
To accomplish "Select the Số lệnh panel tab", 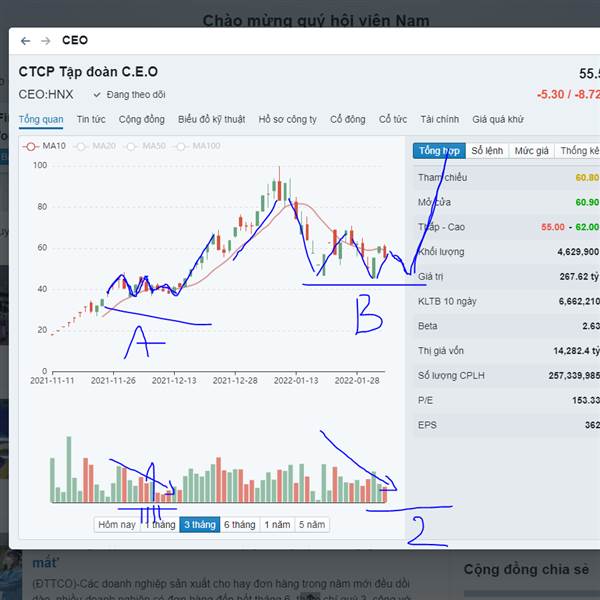I will tap(487, 151).
